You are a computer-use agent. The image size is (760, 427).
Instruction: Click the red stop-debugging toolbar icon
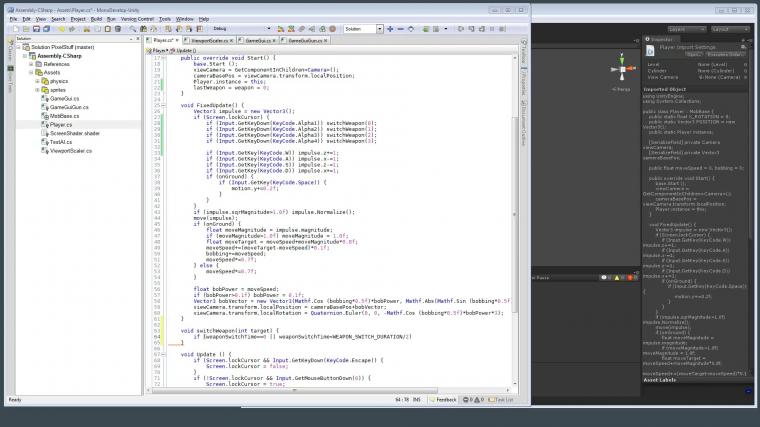coord(332,29)
